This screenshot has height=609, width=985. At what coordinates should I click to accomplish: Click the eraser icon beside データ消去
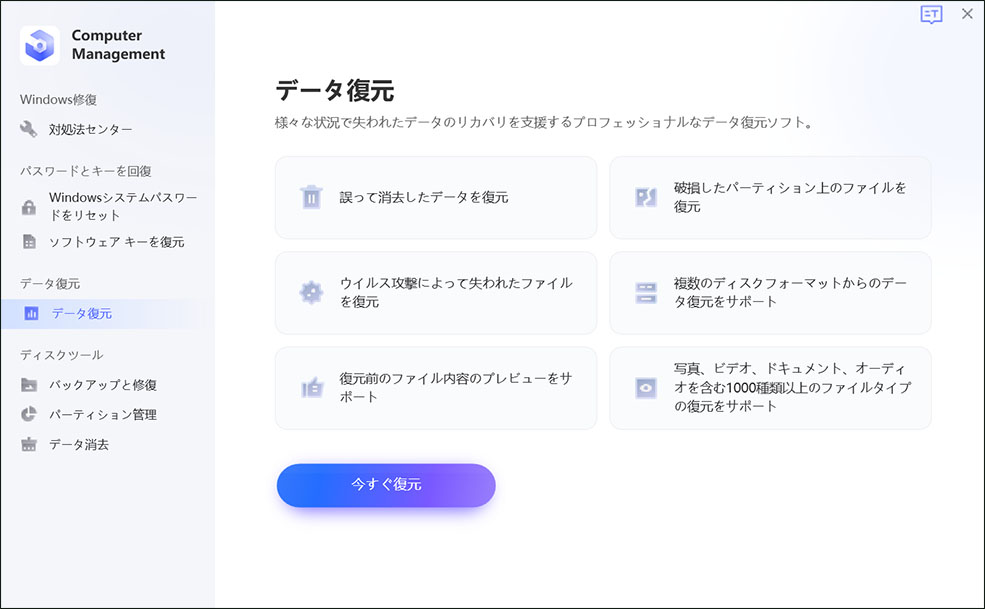pos(29,443)
